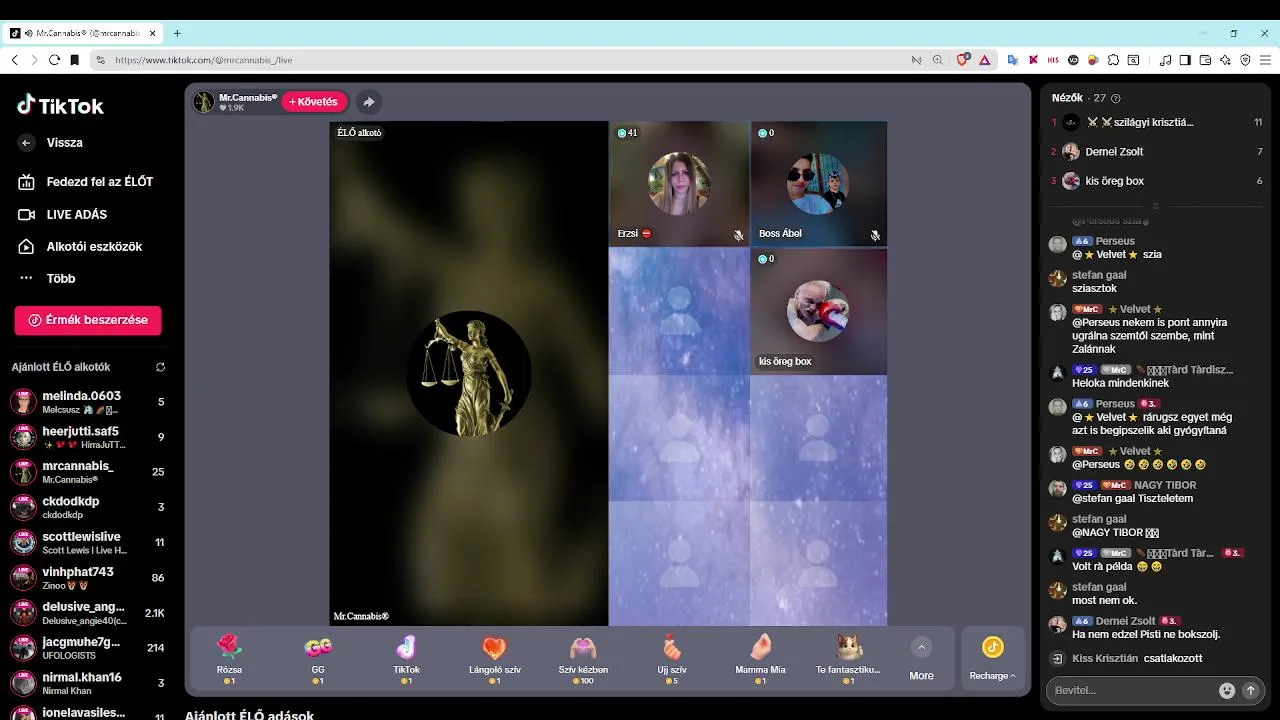
Task: Open the browser hamburger menu
Action: click(1265, 60)
